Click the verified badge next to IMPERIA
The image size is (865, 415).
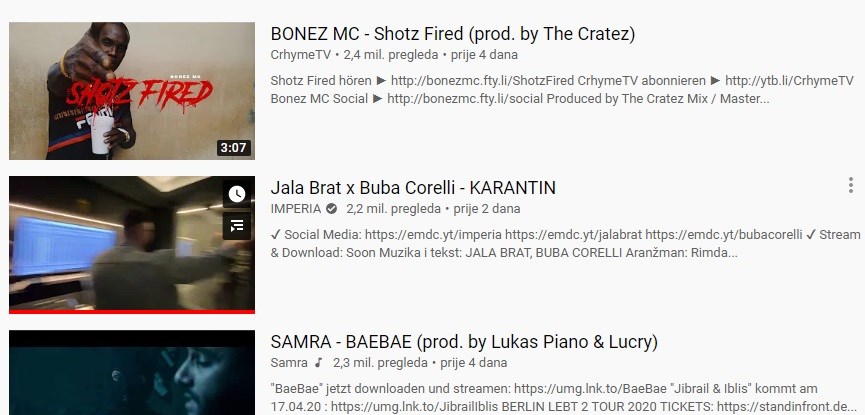(332, 209)
